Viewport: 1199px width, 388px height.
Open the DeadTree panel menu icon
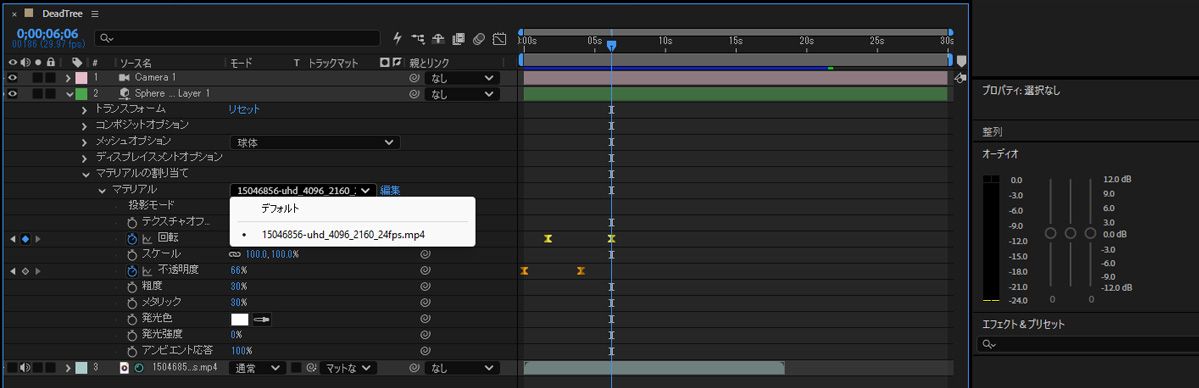pos(94,14)
